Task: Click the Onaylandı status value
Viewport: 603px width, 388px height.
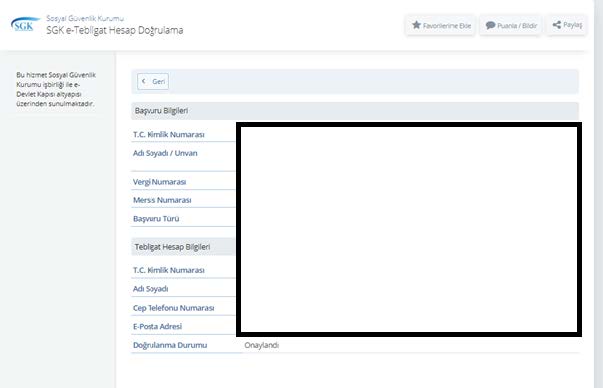Action: [262, 345]
